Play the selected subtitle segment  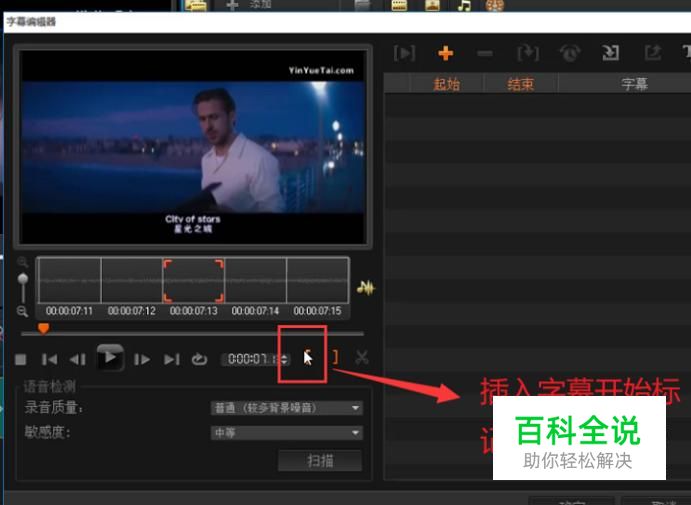[x=404, y=53]
